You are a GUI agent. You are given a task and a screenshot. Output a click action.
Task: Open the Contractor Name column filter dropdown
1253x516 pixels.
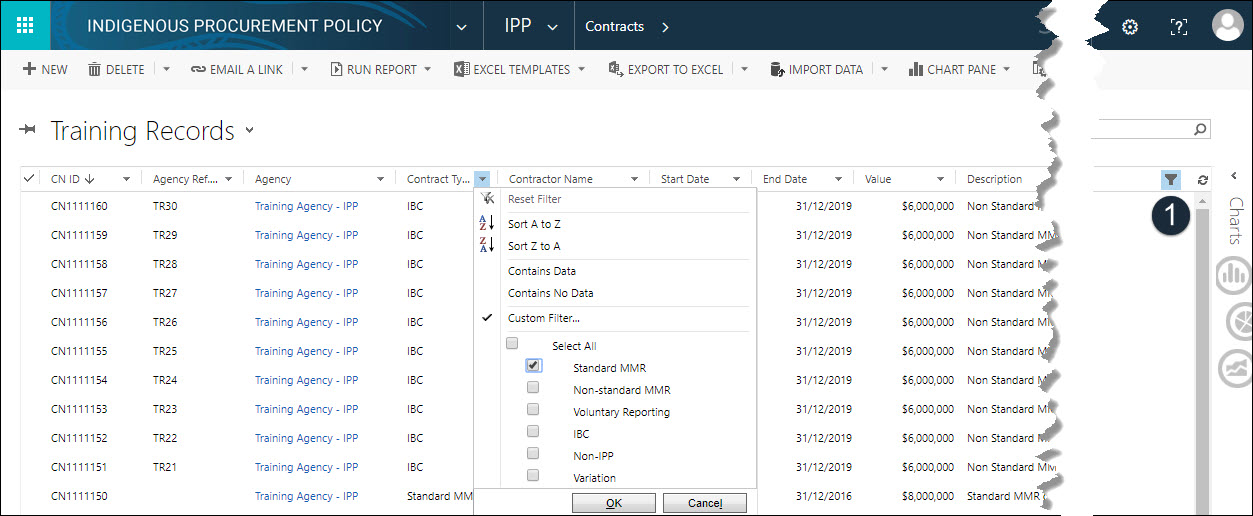634,180
